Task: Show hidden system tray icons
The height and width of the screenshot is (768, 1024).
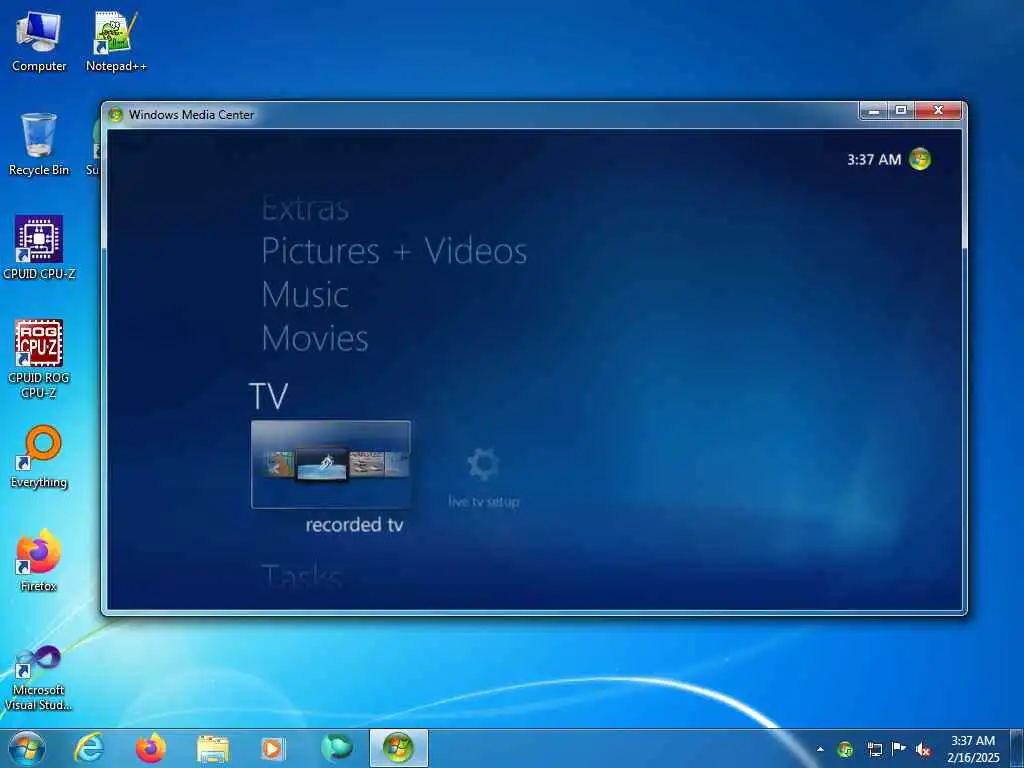Action: tap(820, 750)
